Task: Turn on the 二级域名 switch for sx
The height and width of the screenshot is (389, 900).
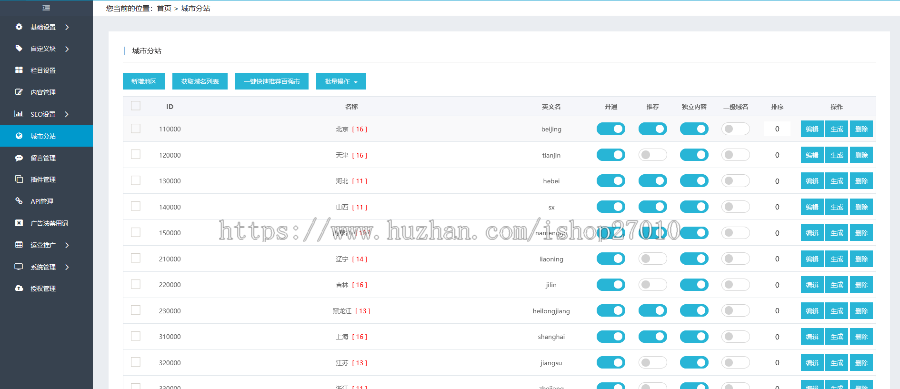Action: point(736,207)
